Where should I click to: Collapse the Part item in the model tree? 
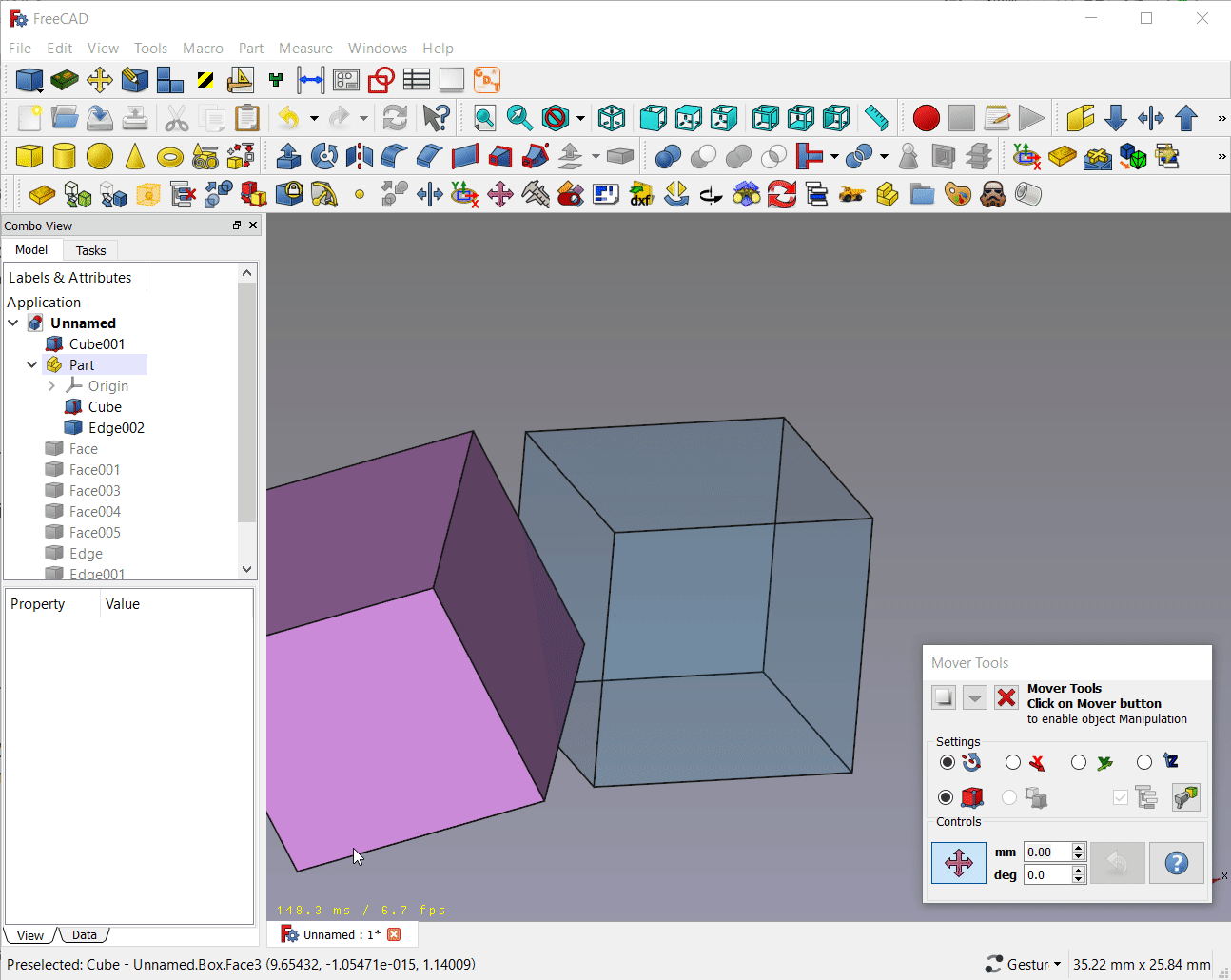(x=31, y=364)
